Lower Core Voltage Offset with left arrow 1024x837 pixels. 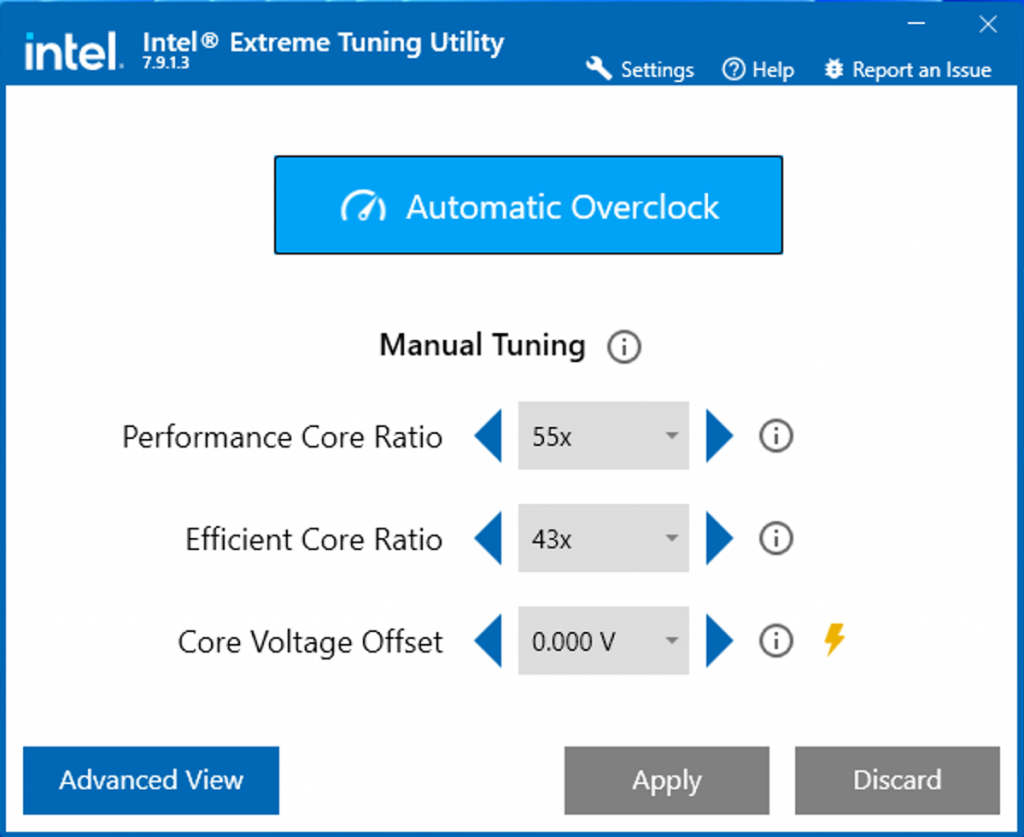(487, 641)
